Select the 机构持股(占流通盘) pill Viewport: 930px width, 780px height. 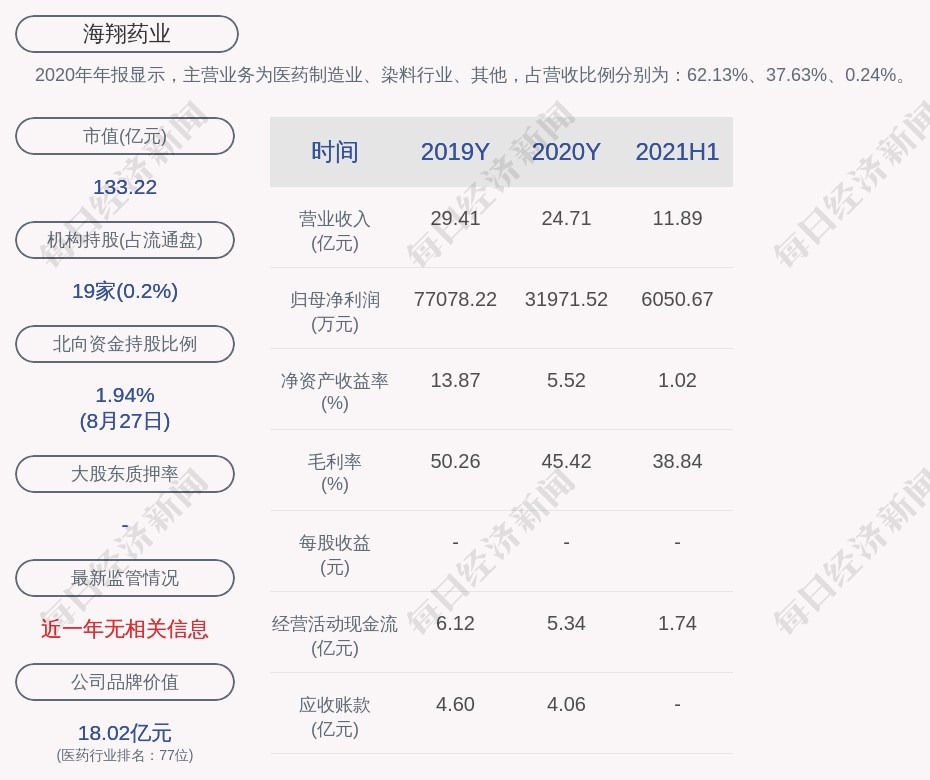pos(125,240)
